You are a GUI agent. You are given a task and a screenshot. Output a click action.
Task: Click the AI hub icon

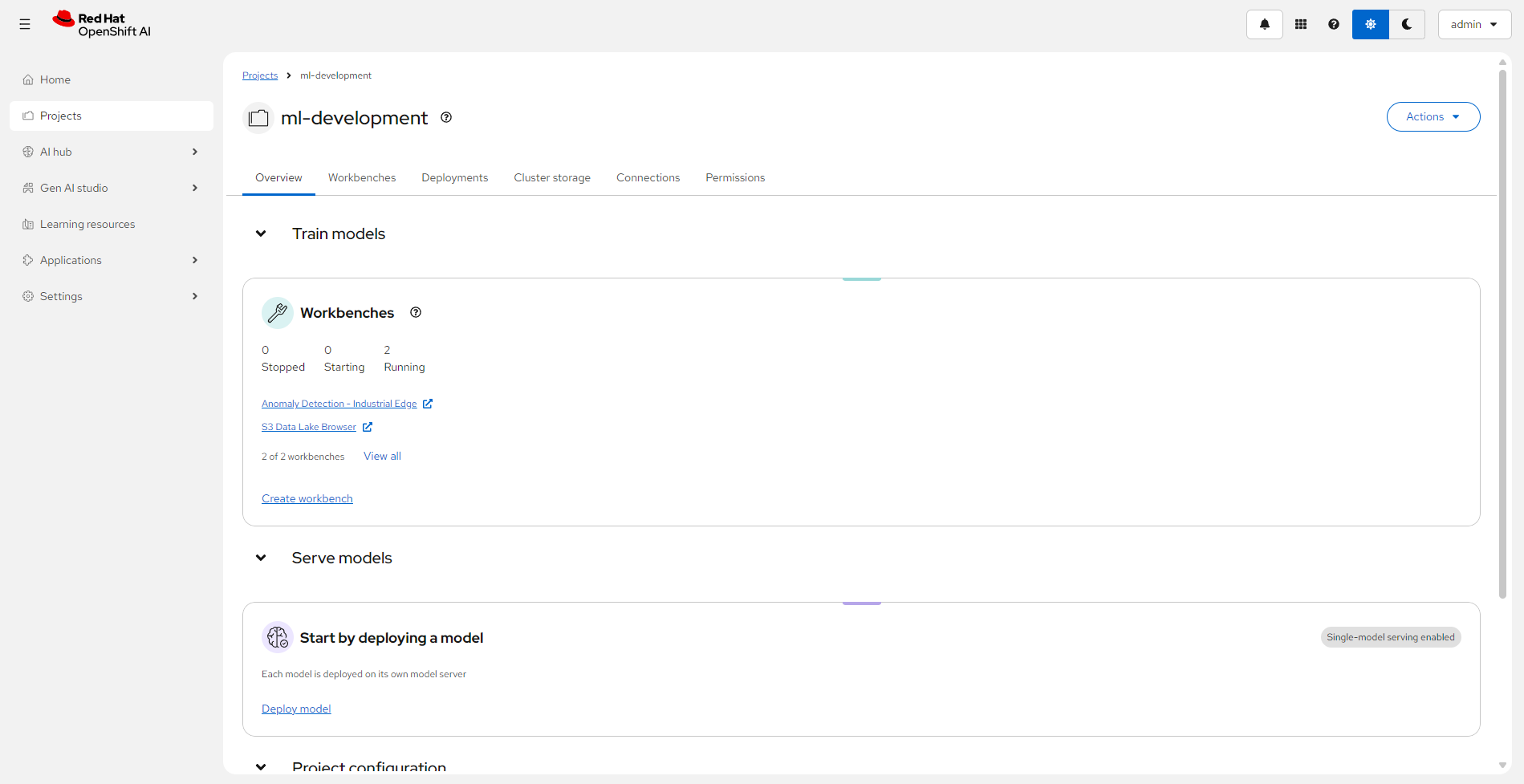28,152
